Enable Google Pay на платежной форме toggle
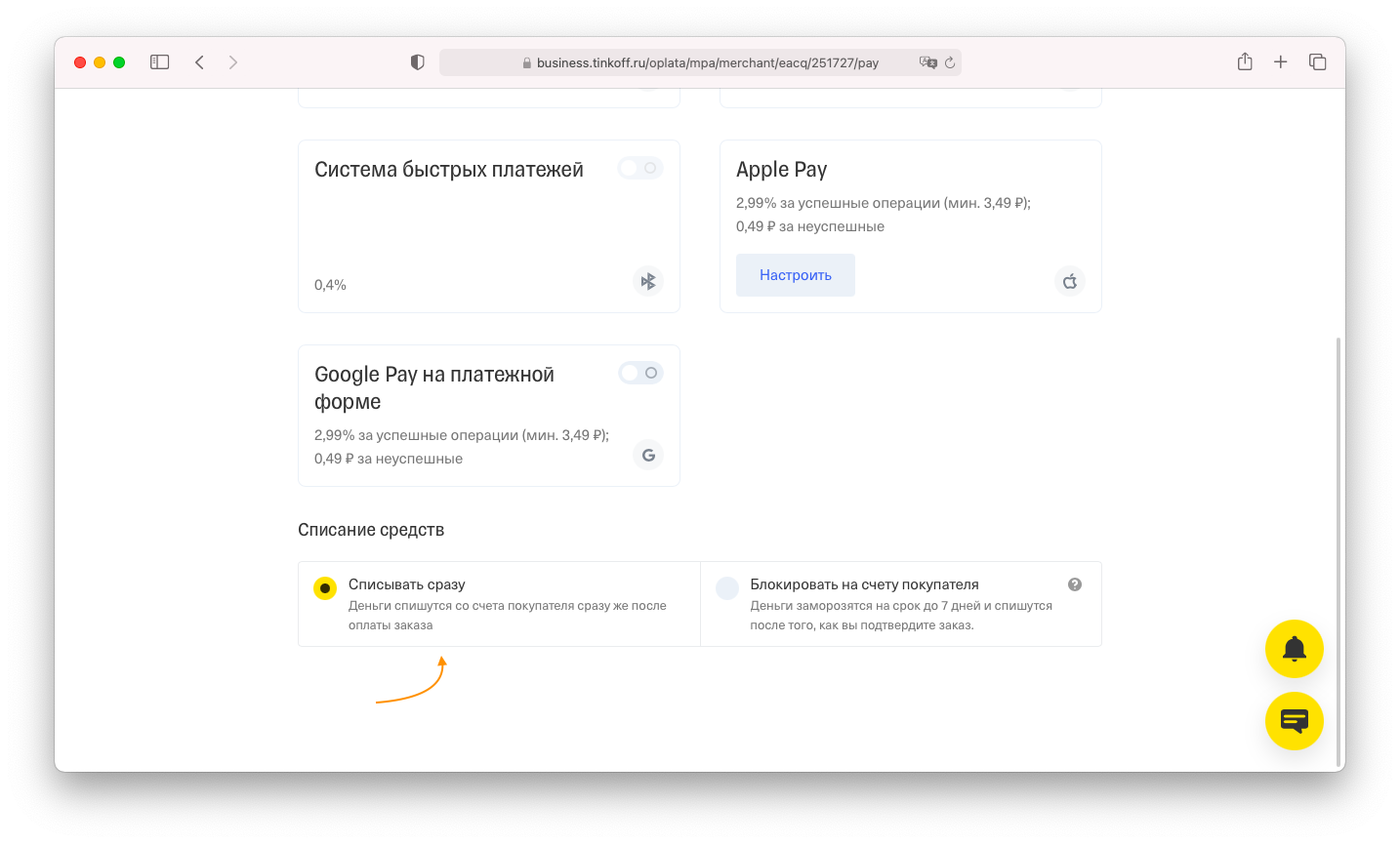The width and height of the screenshot is (1400, 844). point(640,373)
